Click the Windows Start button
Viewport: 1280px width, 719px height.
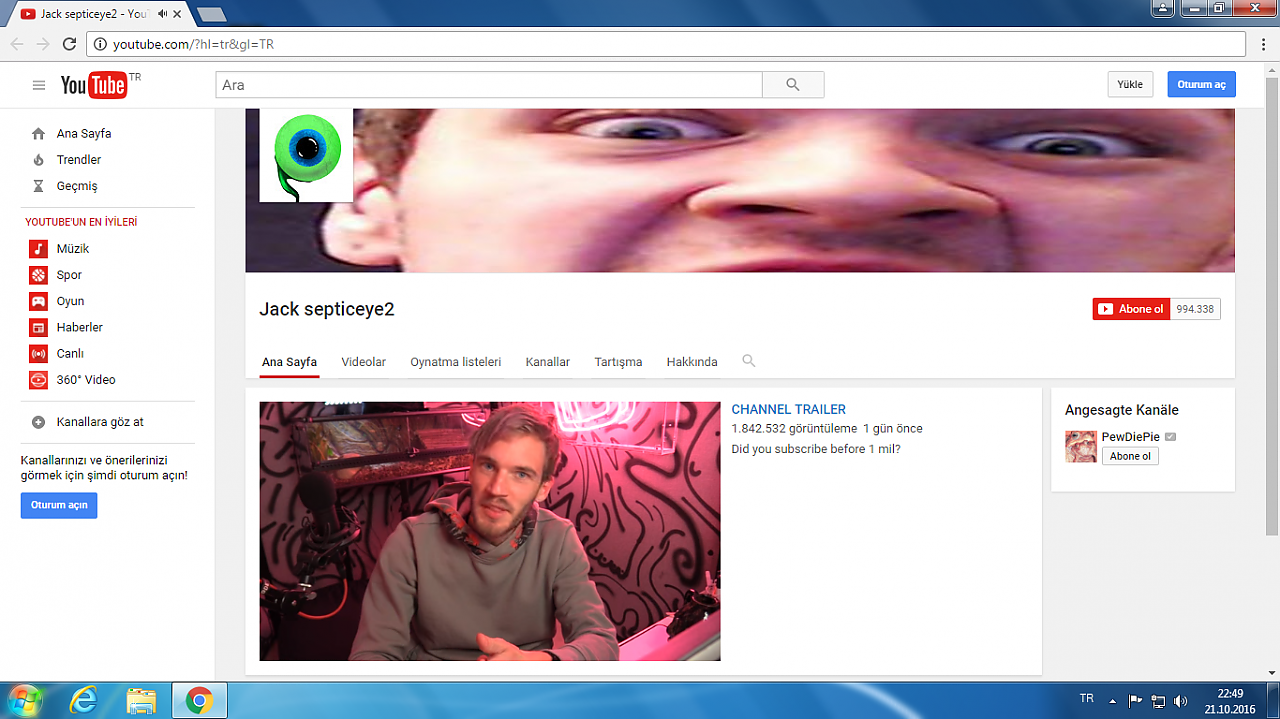click(24, 700)
